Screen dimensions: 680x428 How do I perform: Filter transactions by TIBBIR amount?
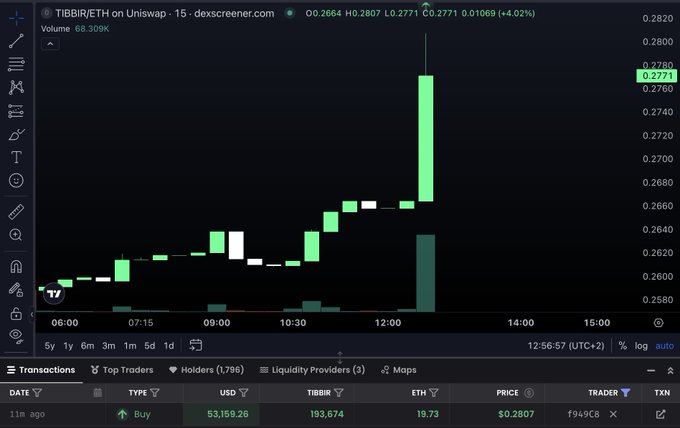click(x=339, y=393)
